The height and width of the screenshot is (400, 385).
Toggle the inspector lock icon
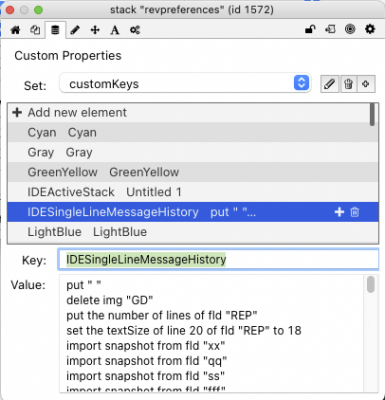tap(310, 30)
